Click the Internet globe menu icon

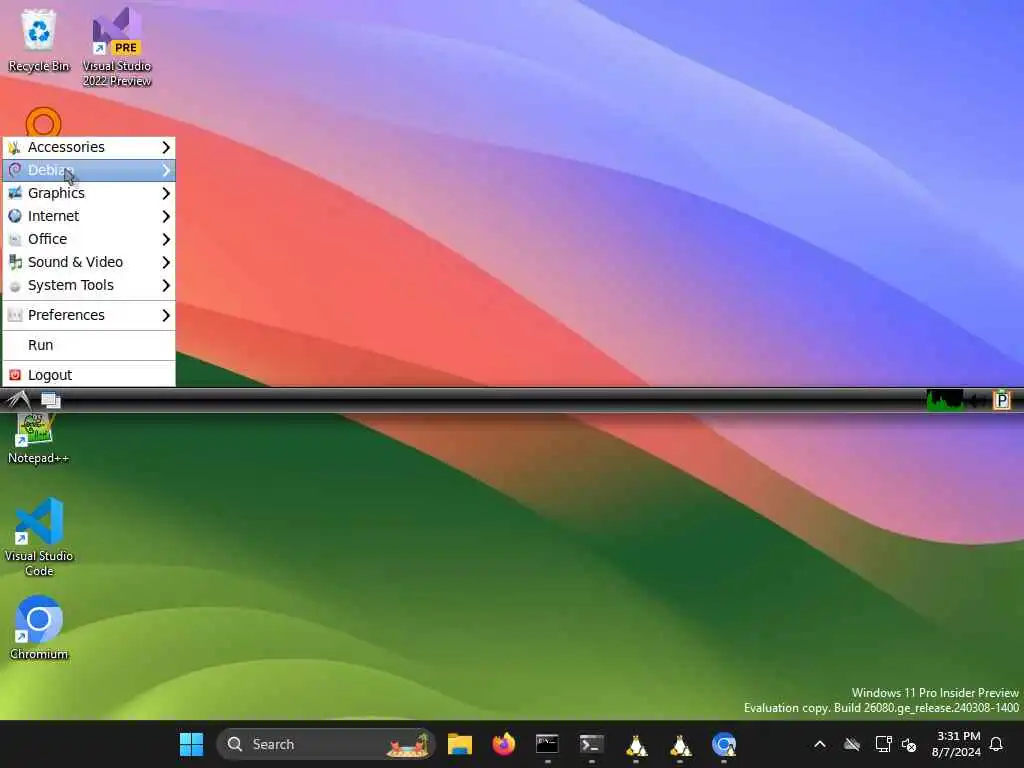point(15,216)
